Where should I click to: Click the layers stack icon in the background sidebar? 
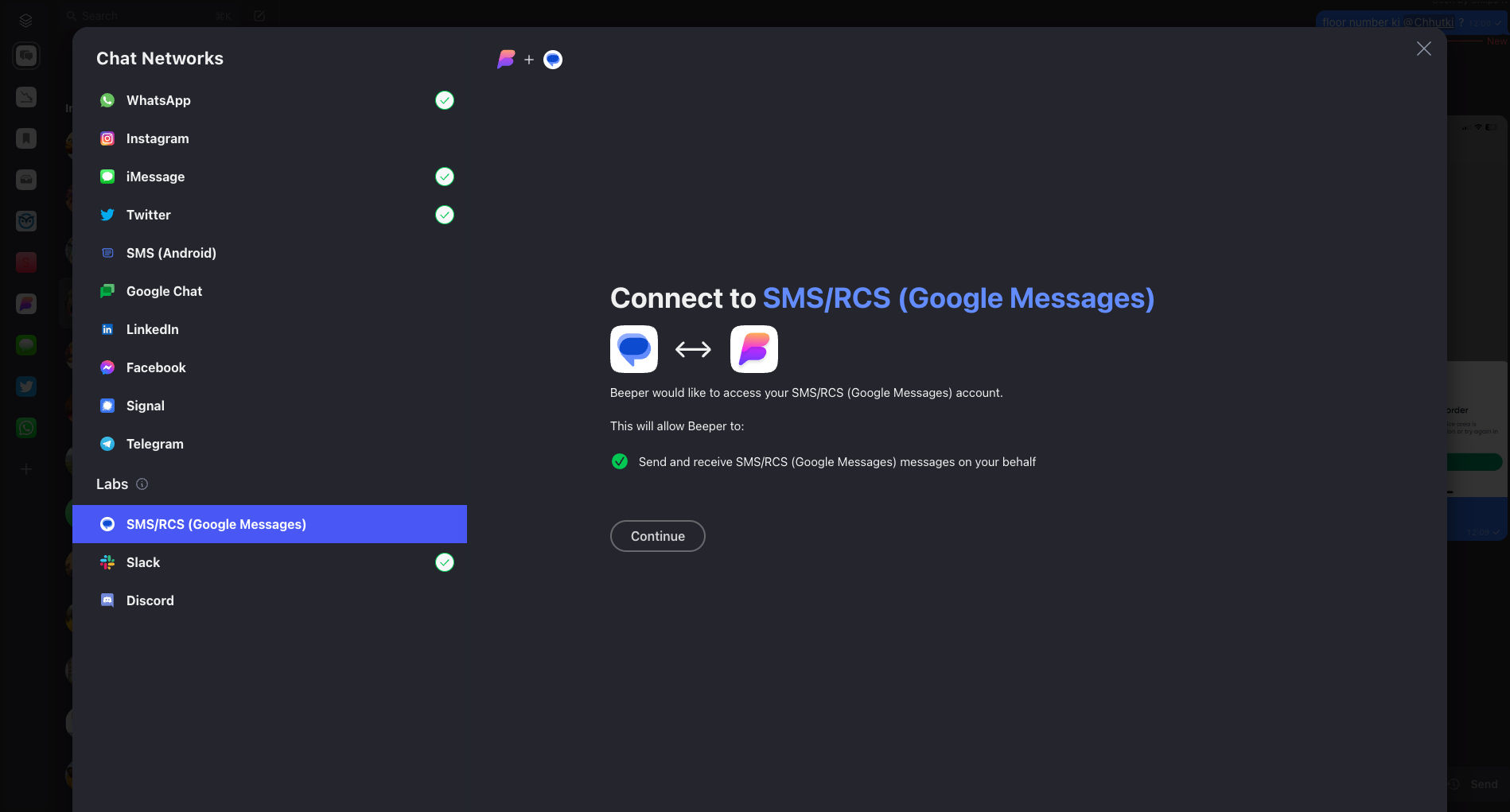pos(25,20)
